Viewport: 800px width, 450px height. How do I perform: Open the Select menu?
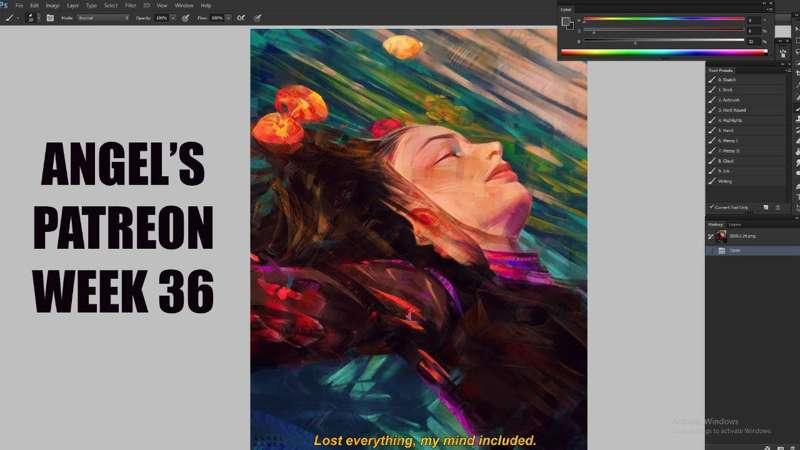111,5
